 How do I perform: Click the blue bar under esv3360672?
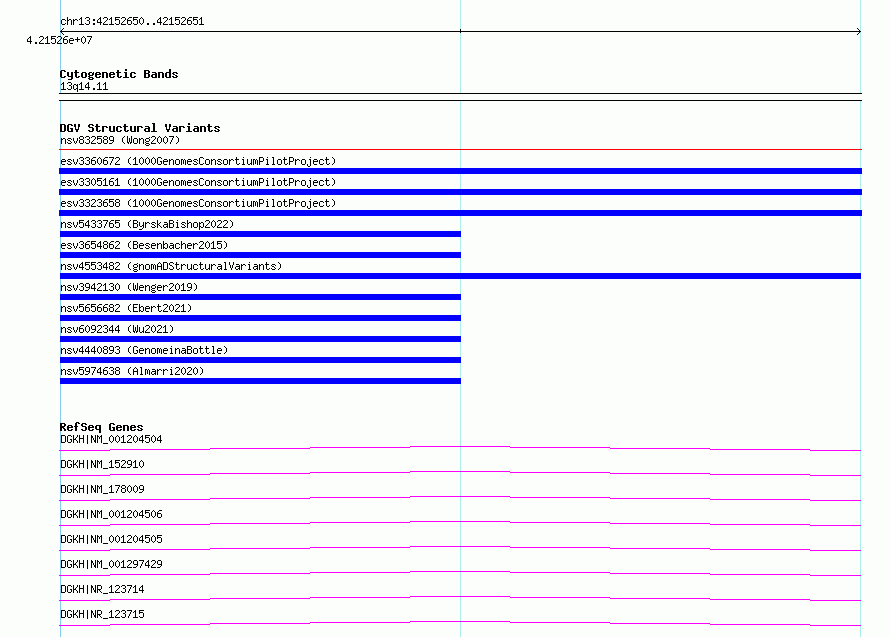pos(460,171)
